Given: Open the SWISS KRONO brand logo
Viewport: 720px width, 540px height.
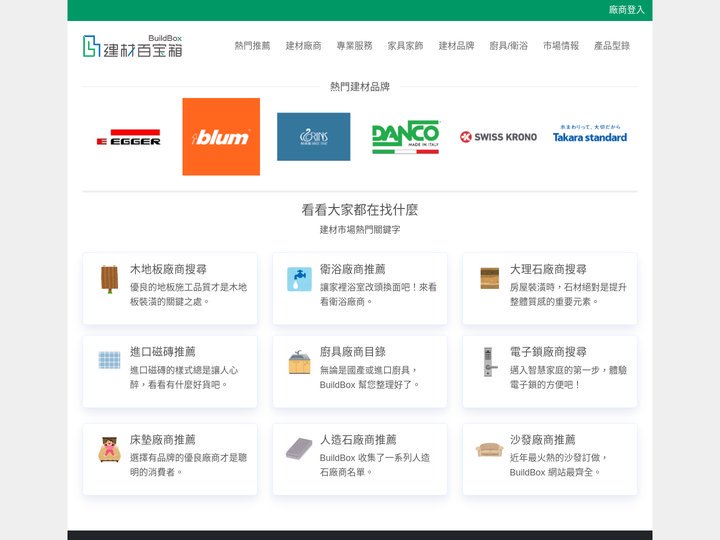Looking at the screenshot, I should click(x=498, y=137).
